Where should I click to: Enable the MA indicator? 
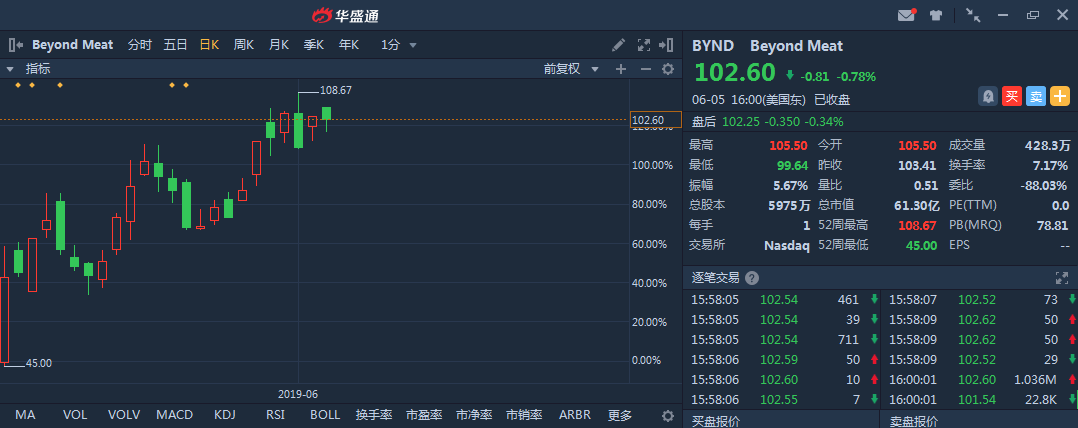click(x=25, y=415)
